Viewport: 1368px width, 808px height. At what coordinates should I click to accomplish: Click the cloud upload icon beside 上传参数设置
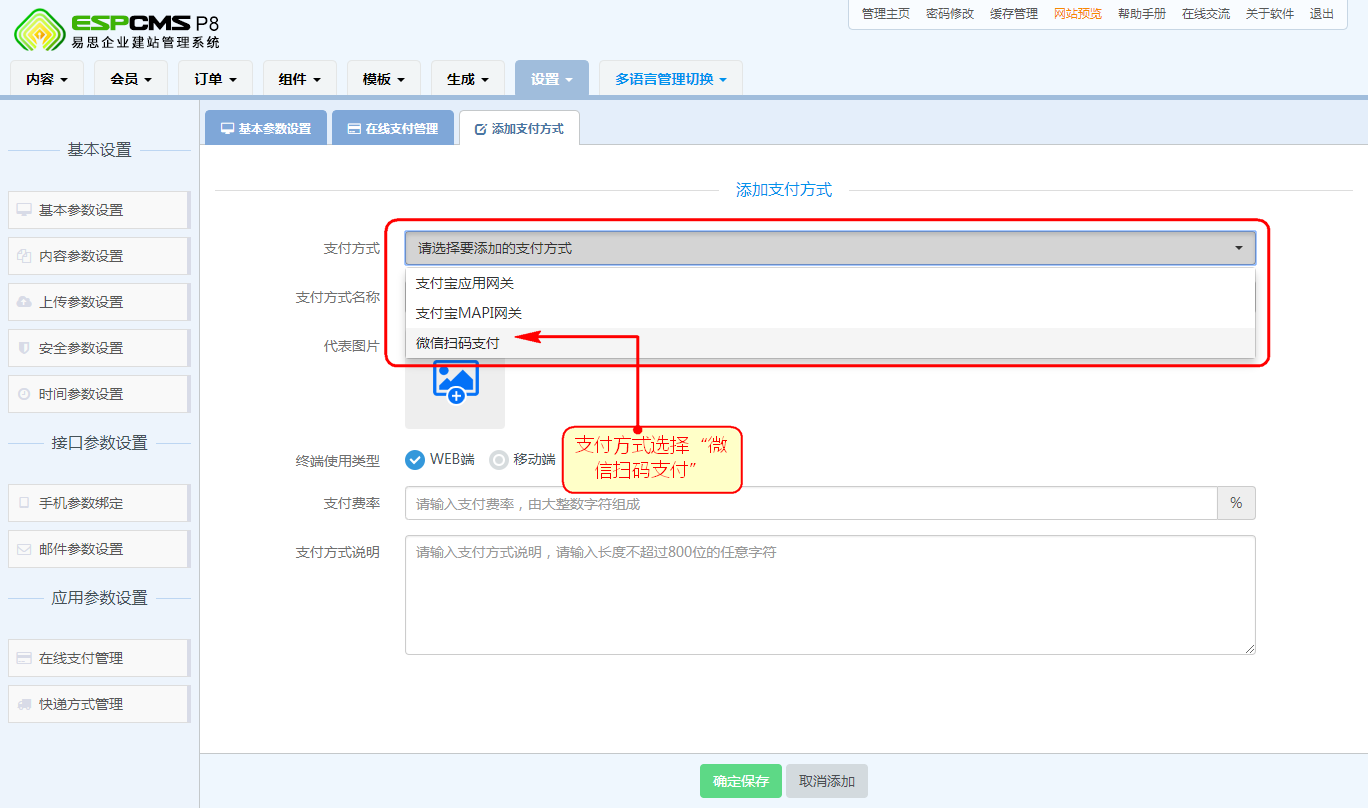24,302
